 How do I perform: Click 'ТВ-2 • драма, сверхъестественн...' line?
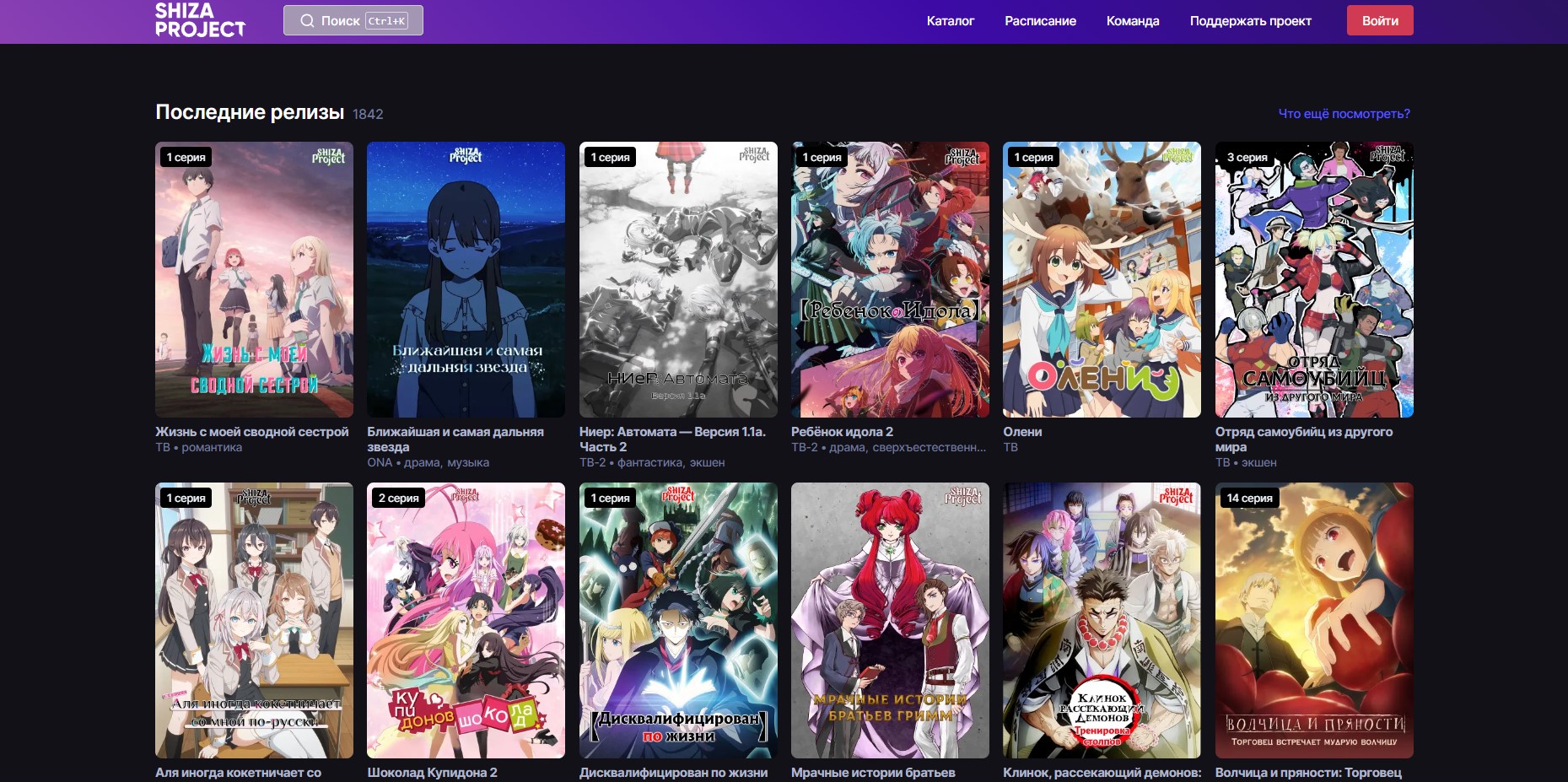pyautogui.click(x=888, y=448)
